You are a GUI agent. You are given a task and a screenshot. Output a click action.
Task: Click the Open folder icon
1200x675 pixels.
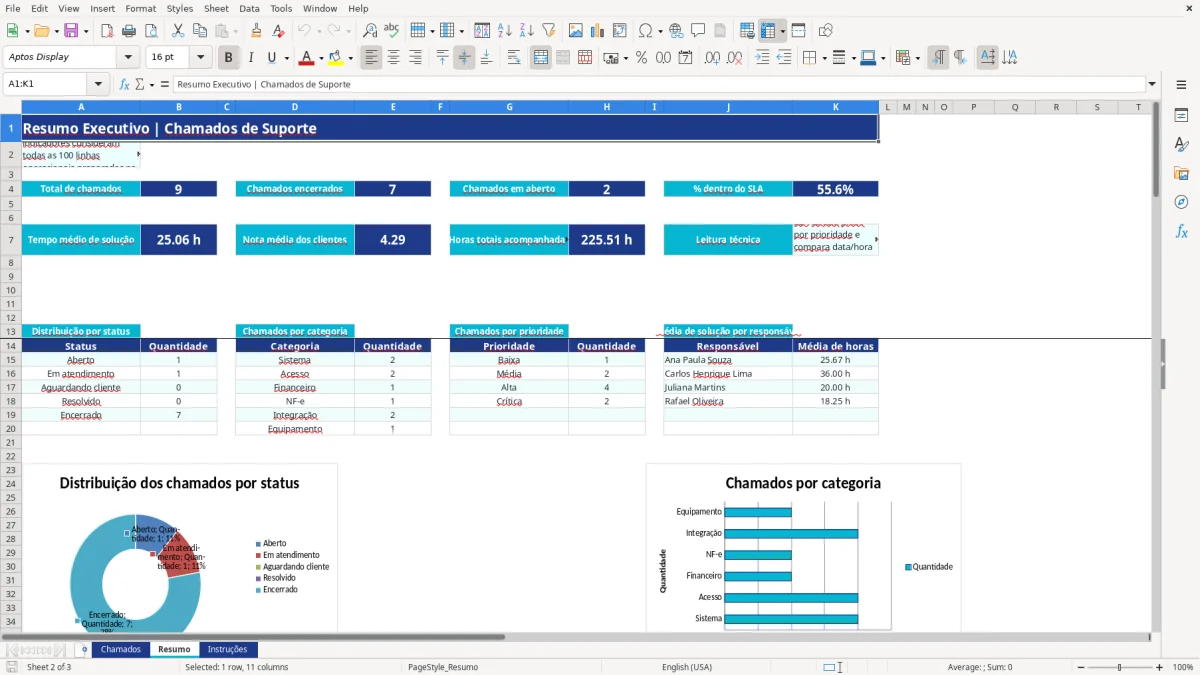pos(40,31)
